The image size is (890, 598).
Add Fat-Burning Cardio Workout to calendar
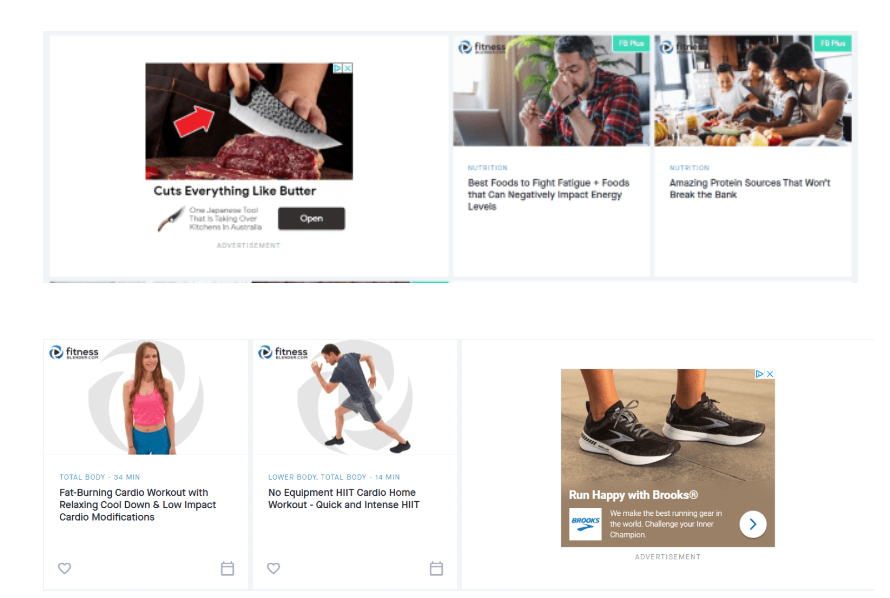(x=227, y=568)
